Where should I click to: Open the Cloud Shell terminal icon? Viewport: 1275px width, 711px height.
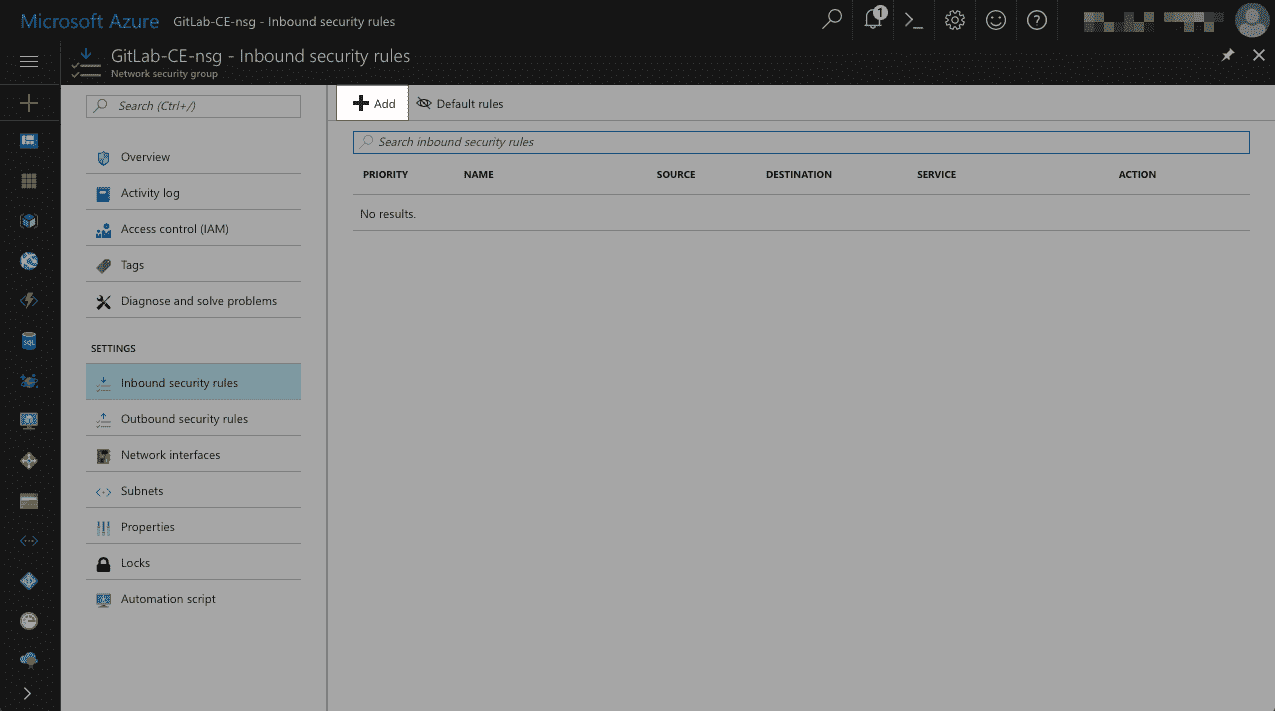coord(912,20)
